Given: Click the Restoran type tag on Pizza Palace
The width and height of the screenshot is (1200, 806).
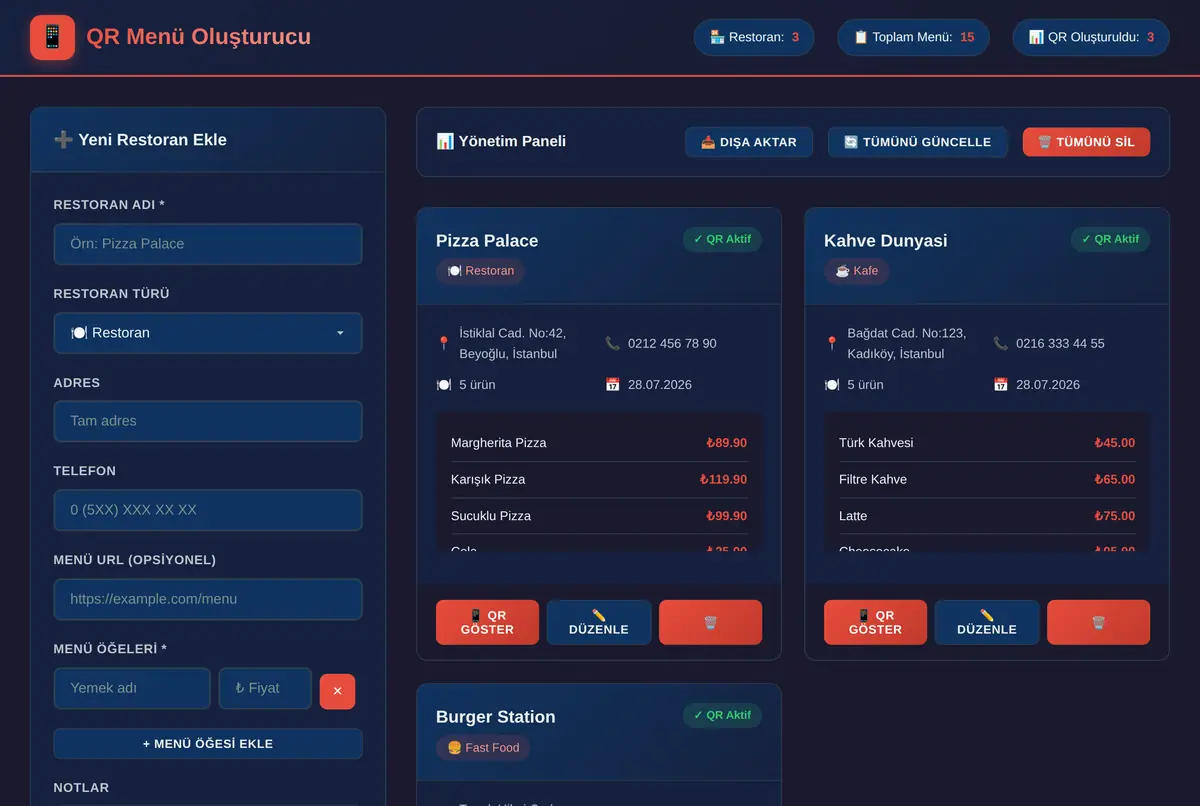Looking at the screenshot, I should point(480,271).
